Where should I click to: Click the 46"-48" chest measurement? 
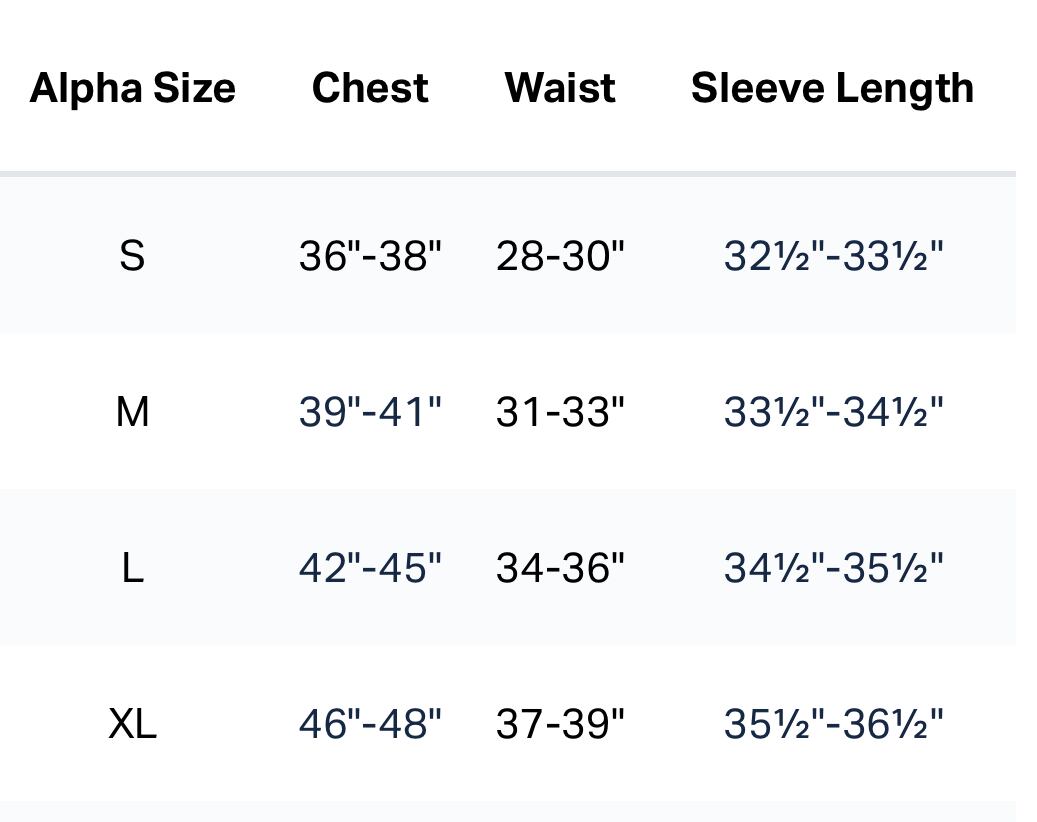[x=370, y=724]
